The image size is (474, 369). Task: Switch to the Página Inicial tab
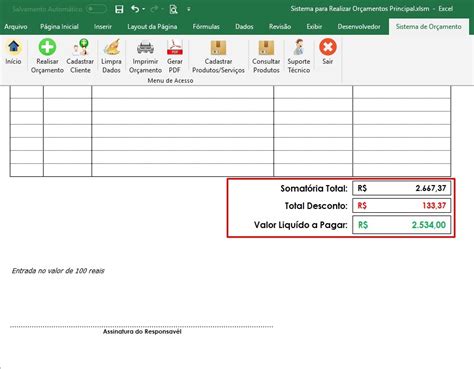tap(59, 27)
